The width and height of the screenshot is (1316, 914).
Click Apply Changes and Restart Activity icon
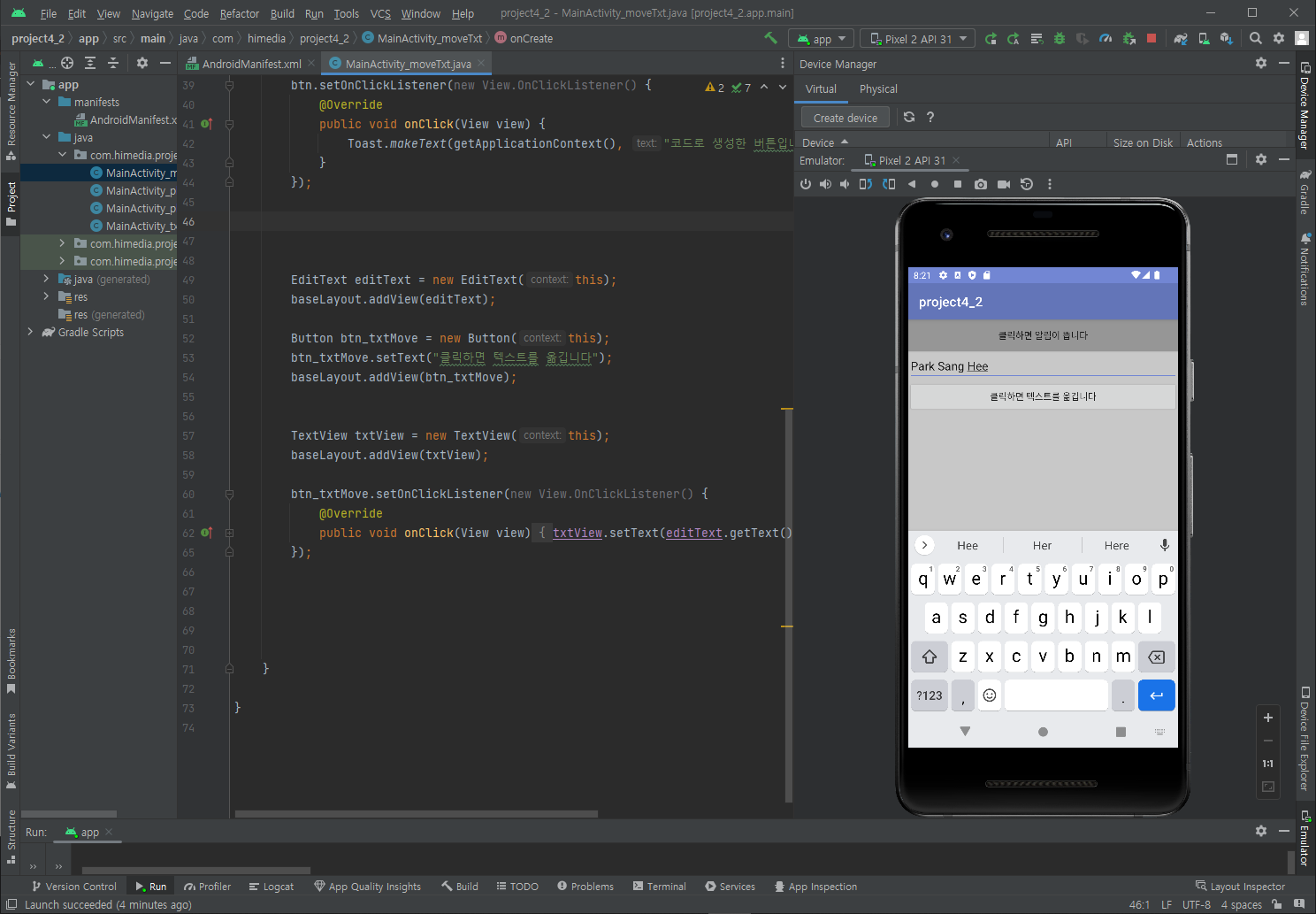point(1014,39)
